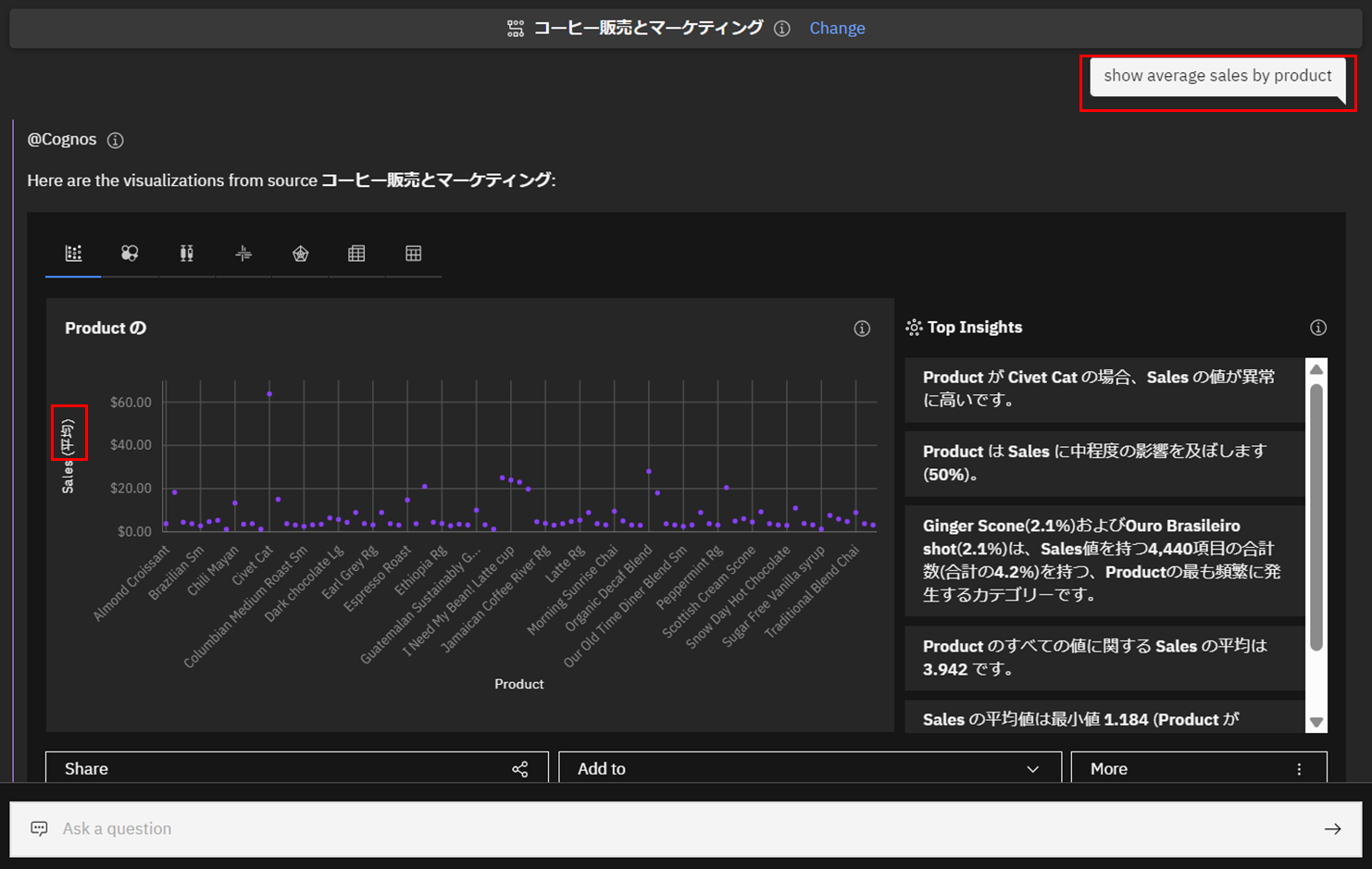
Task: Select the scatter plot visualization tab
Action: 73,254
